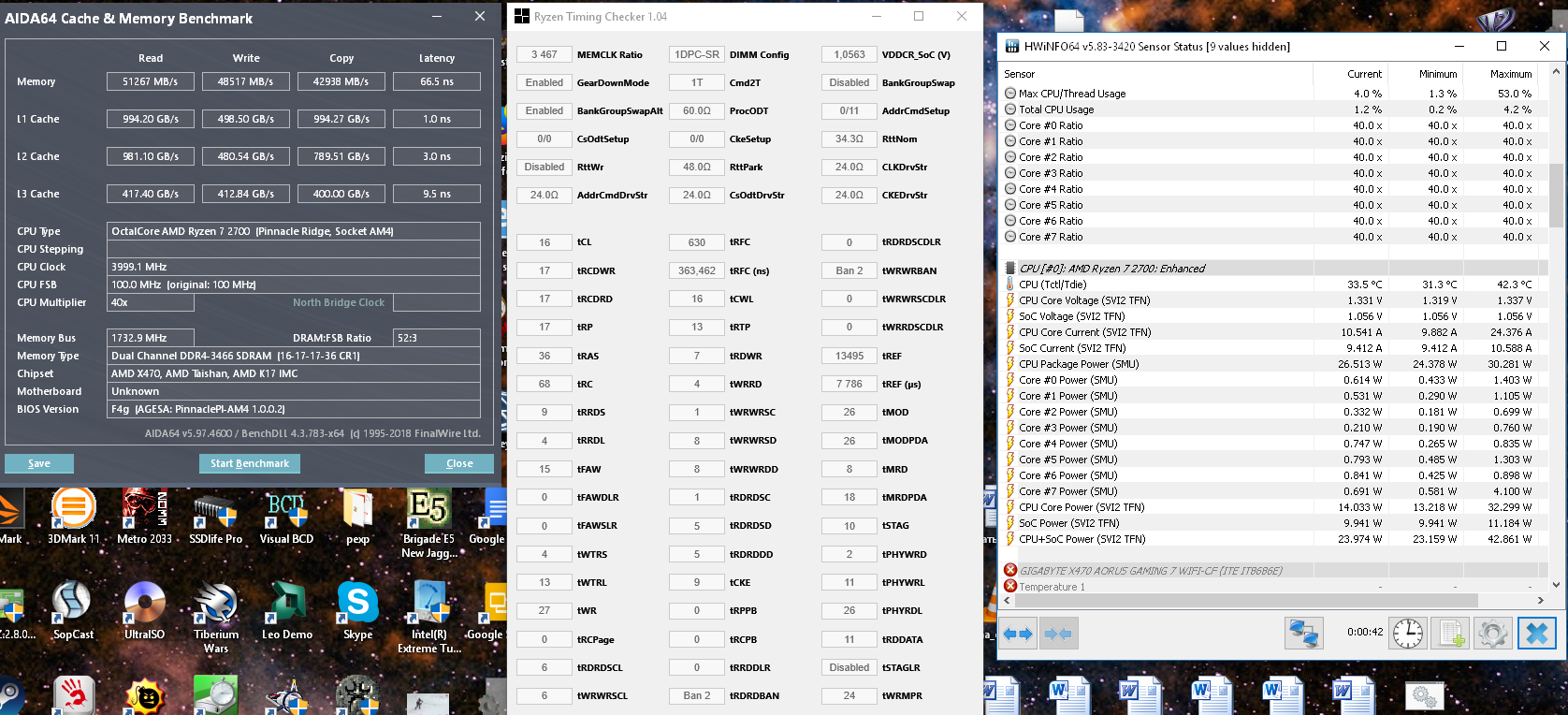Open HWiNFO sensor settings gear

(x=1493, y=634)
